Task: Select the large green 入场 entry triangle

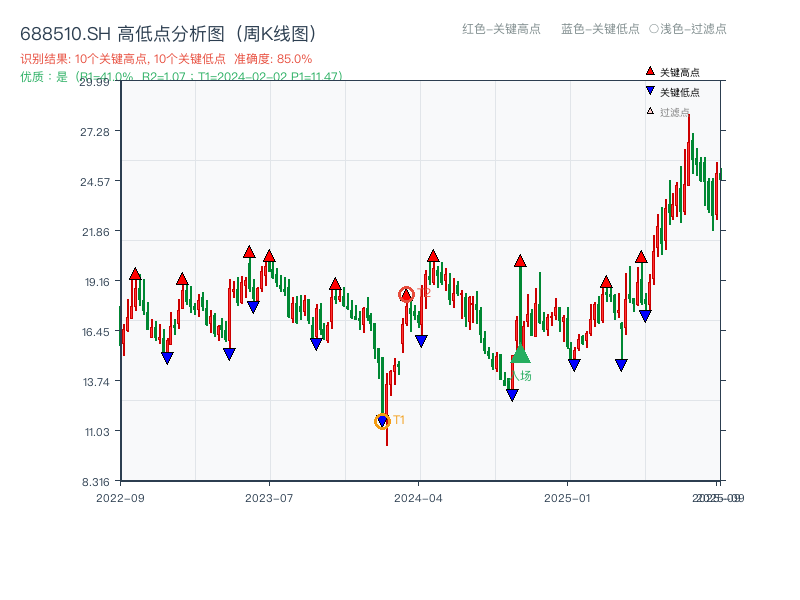Action: tap(520, 354)
